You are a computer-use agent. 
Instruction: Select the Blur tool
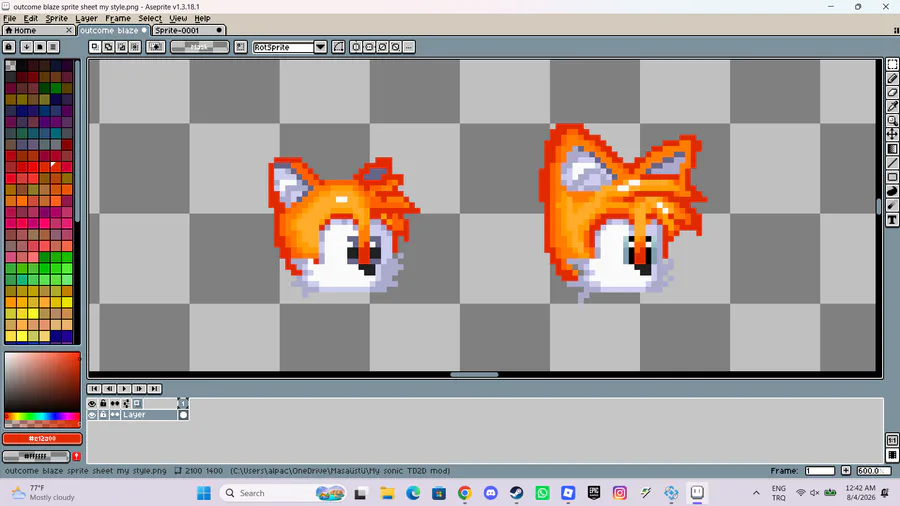pos(892,206)
